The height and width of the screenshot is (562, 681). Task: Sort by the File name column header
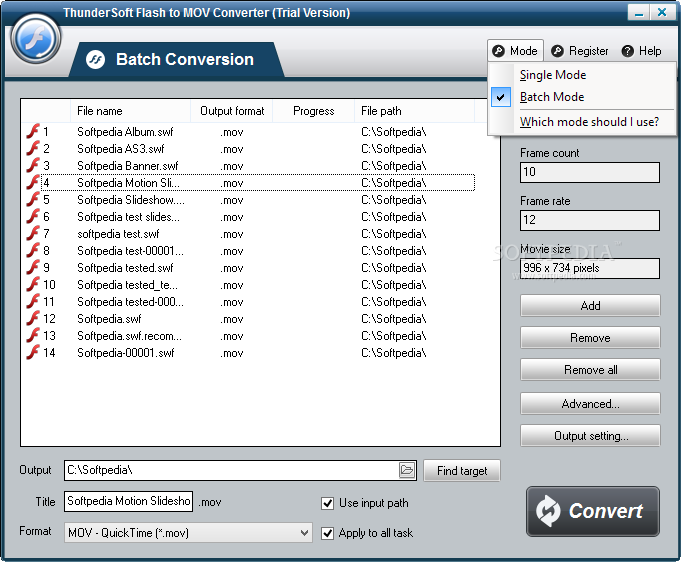coord(130,111)
